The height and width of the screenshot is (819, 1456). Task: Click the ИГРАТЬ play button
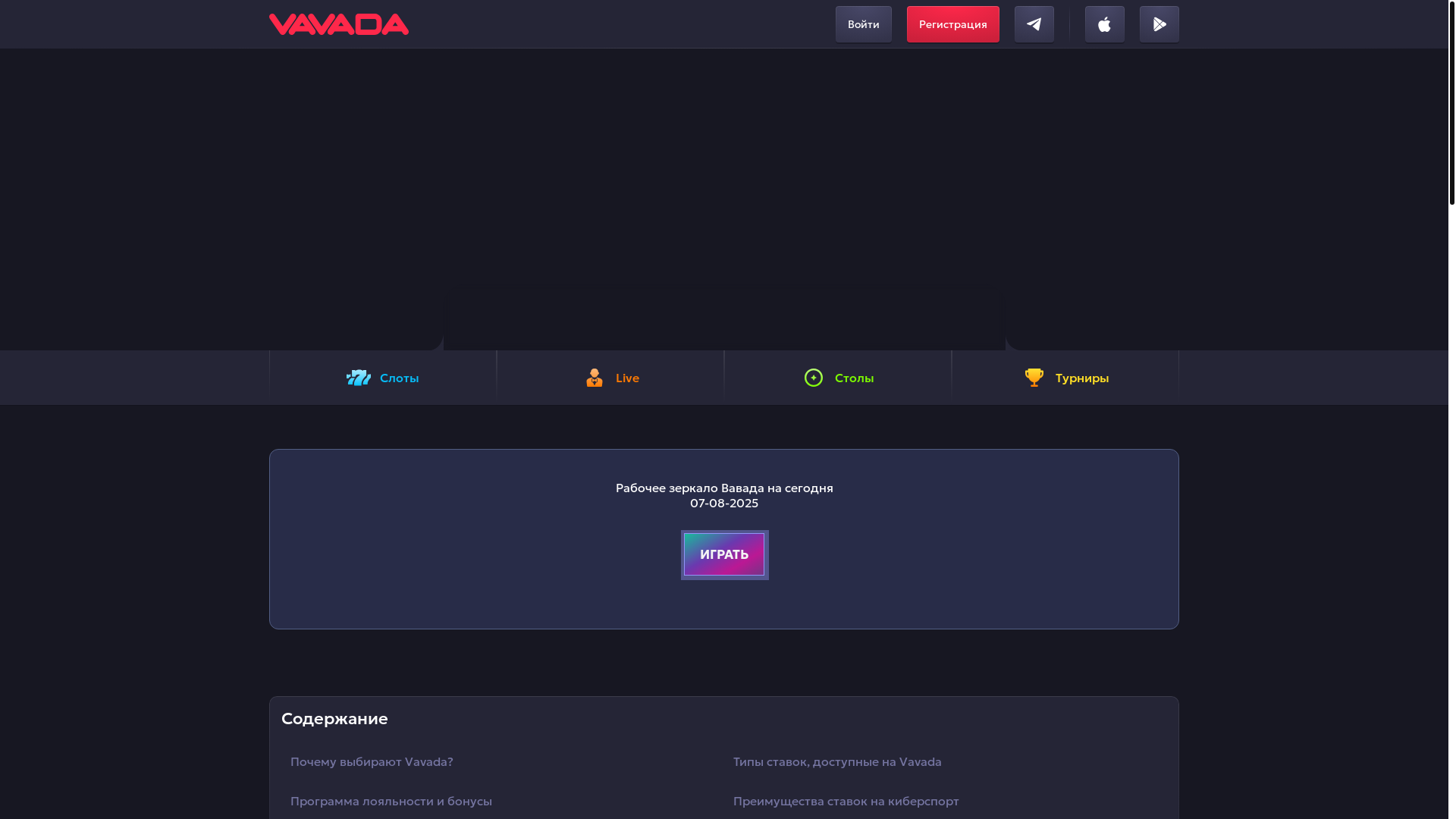[x=724, y=555]
